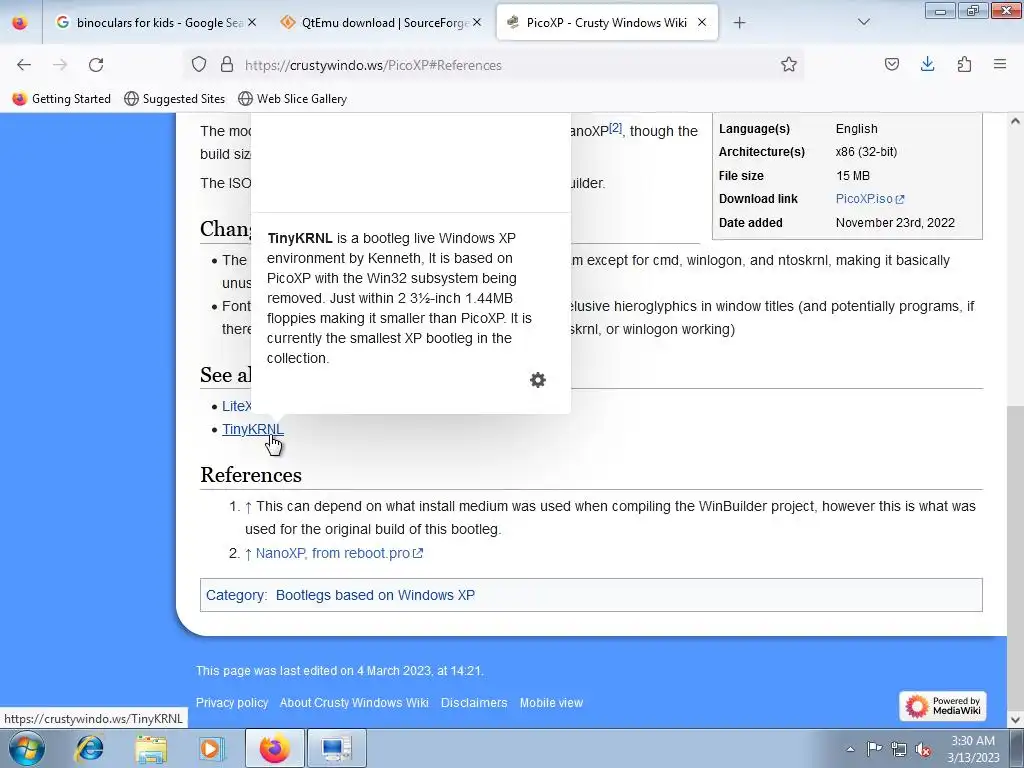Open a new tab with plus

pyautogui.click(x=739, y=22)
